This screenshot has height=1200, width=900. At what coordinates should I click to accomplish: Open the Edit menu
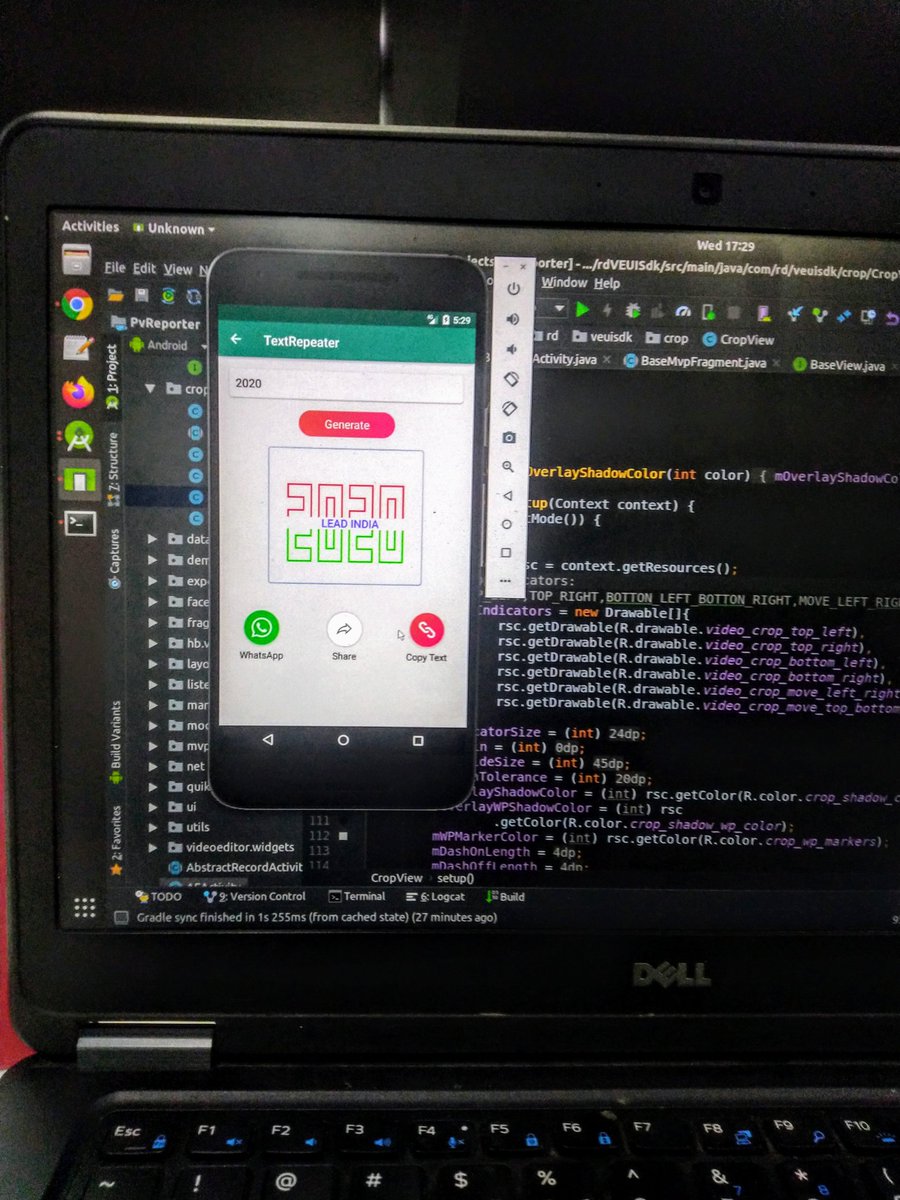[x=145, y=268]
